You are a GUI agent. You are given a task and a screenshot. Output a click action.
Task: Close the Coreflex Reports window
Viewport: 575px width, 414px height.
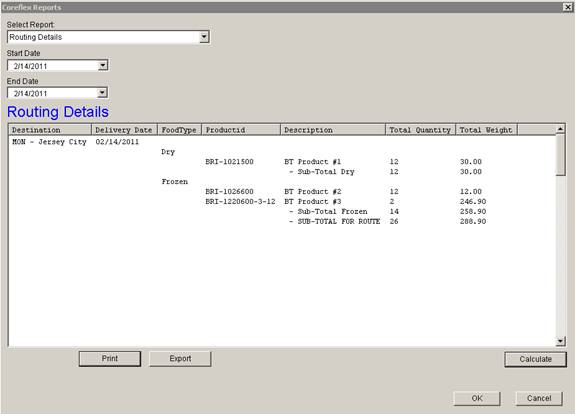567,7
